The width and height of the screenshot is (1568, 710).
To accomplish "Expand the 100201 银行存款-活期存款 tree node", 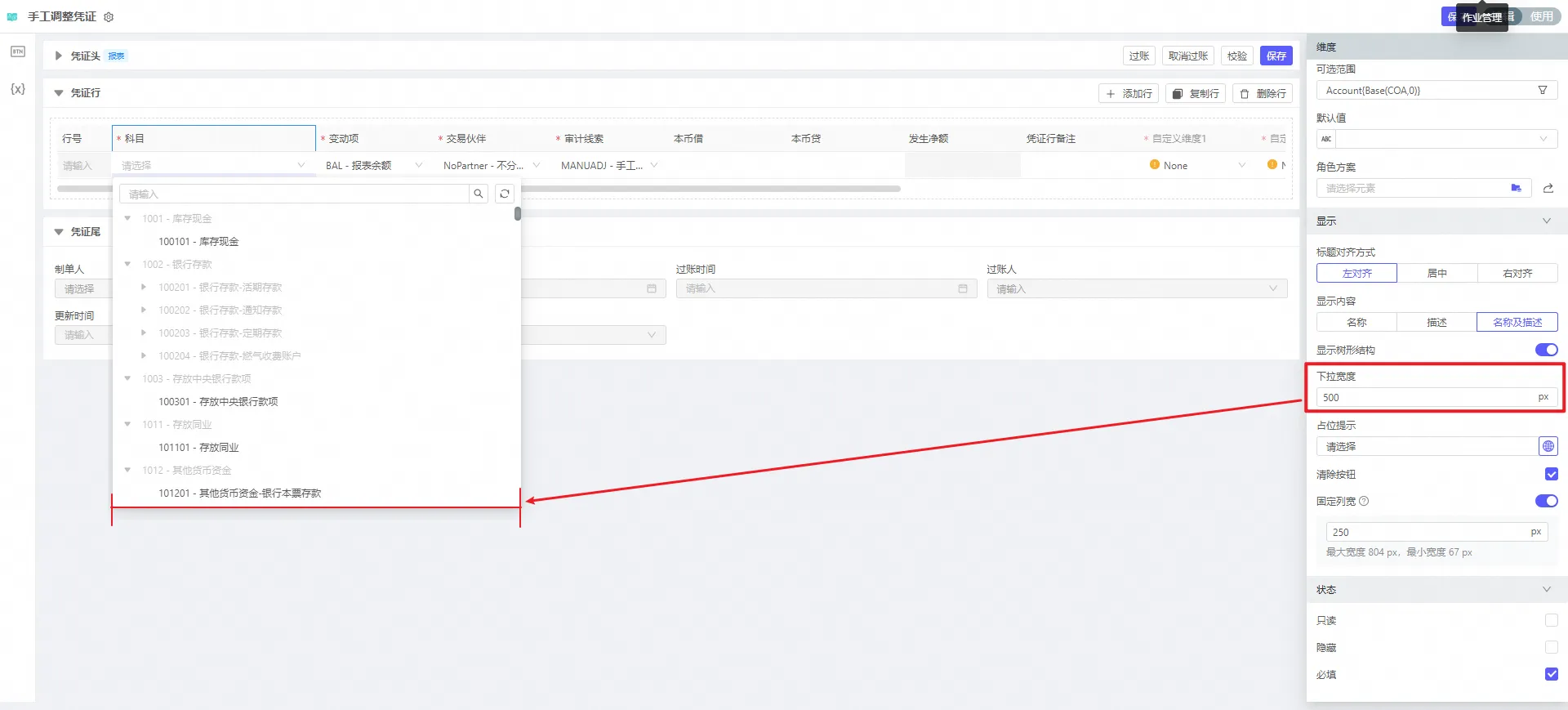I will coord(144,287).
